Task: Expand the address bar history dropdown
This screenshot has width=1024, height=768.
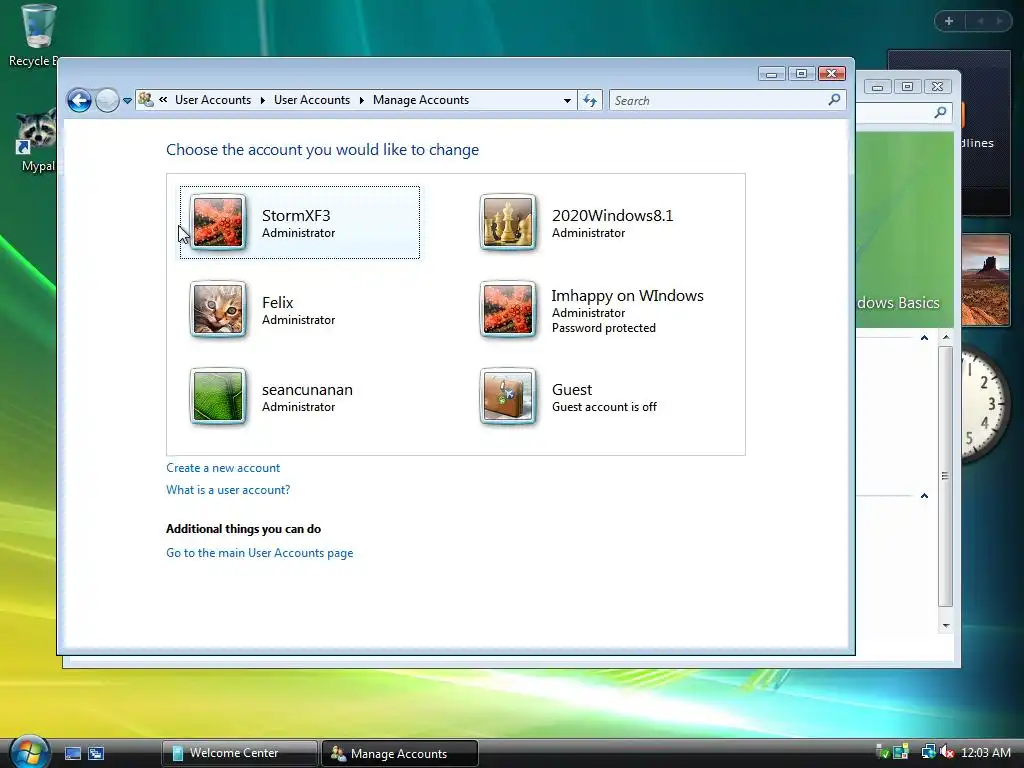Action: coord(567,101)
